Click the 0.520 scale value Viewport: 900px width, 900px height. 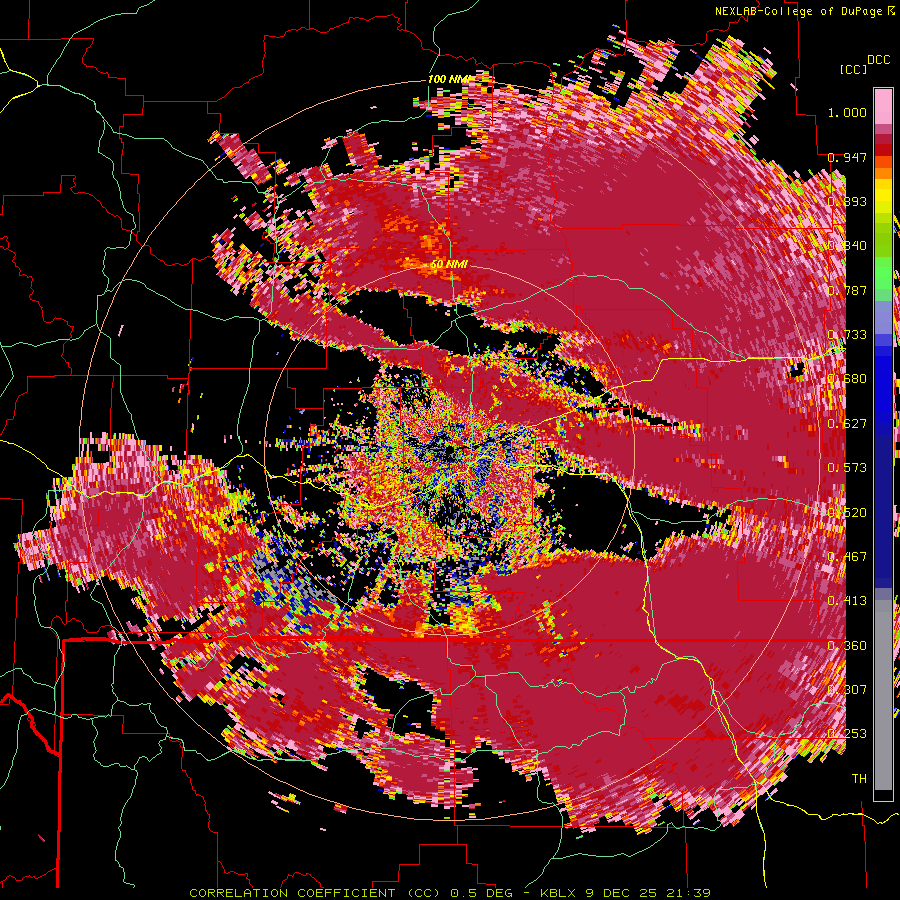pyautogui.click(x=847, y=513)
